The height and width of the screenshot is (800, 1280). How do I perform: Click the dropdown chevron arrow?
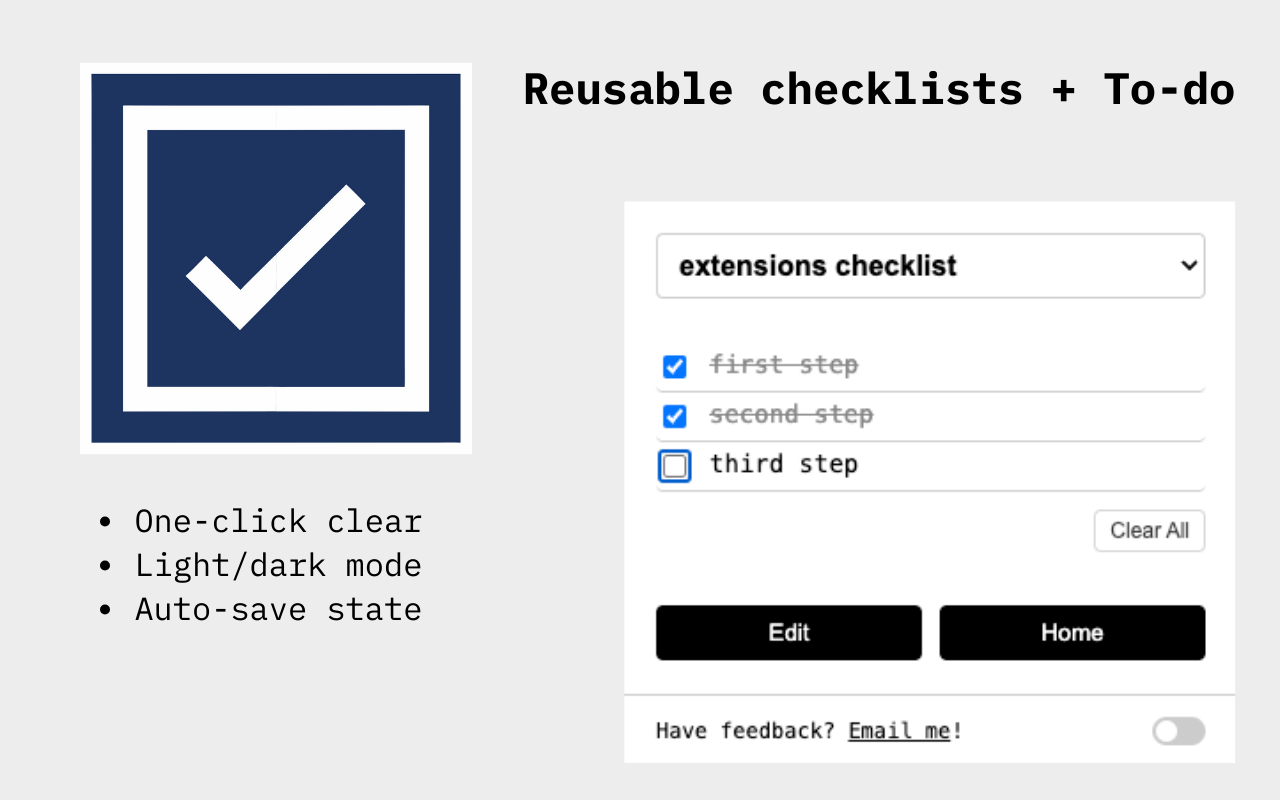click(1188, 266)
